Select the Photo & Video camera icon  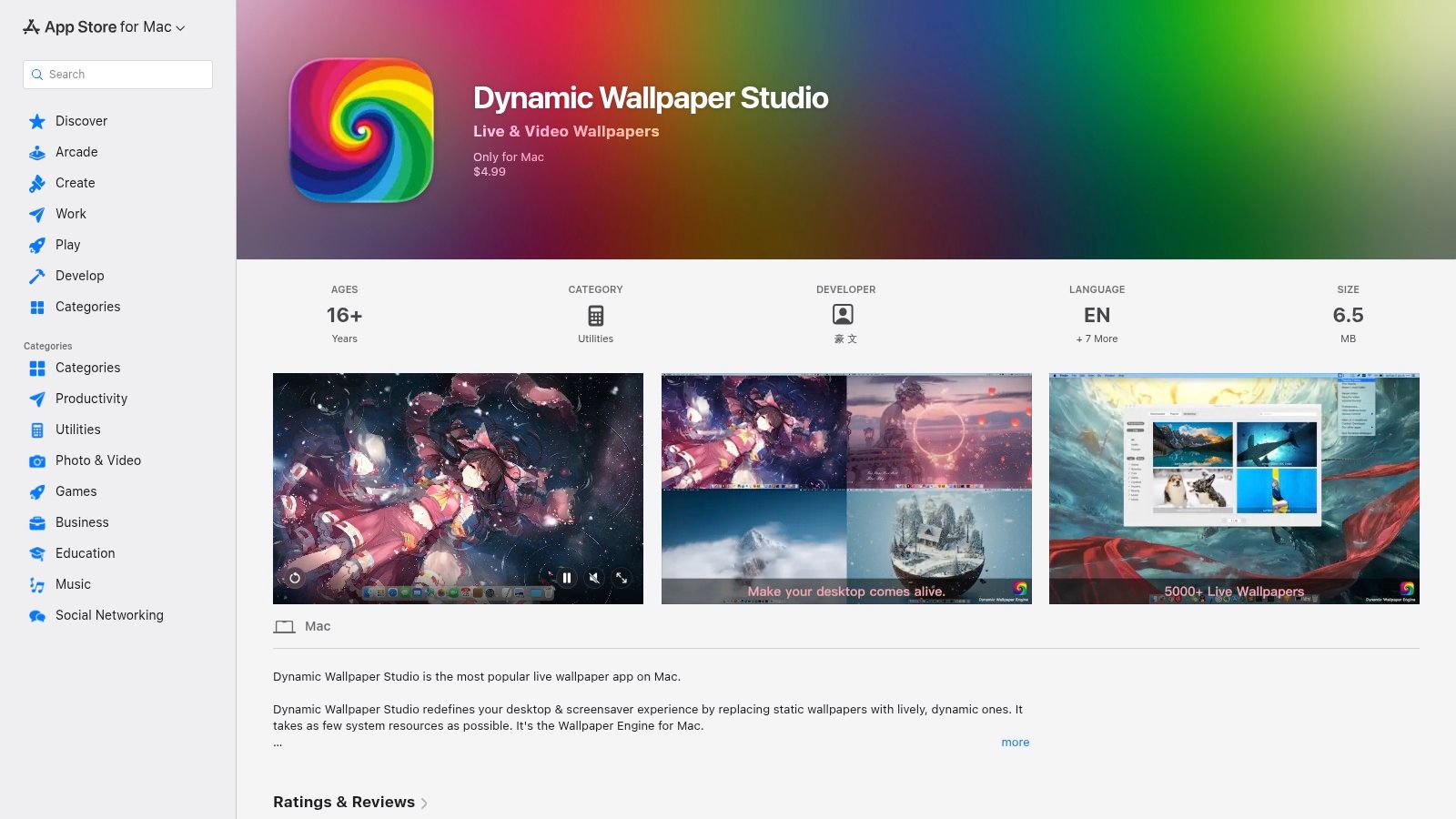coord(37,460)
